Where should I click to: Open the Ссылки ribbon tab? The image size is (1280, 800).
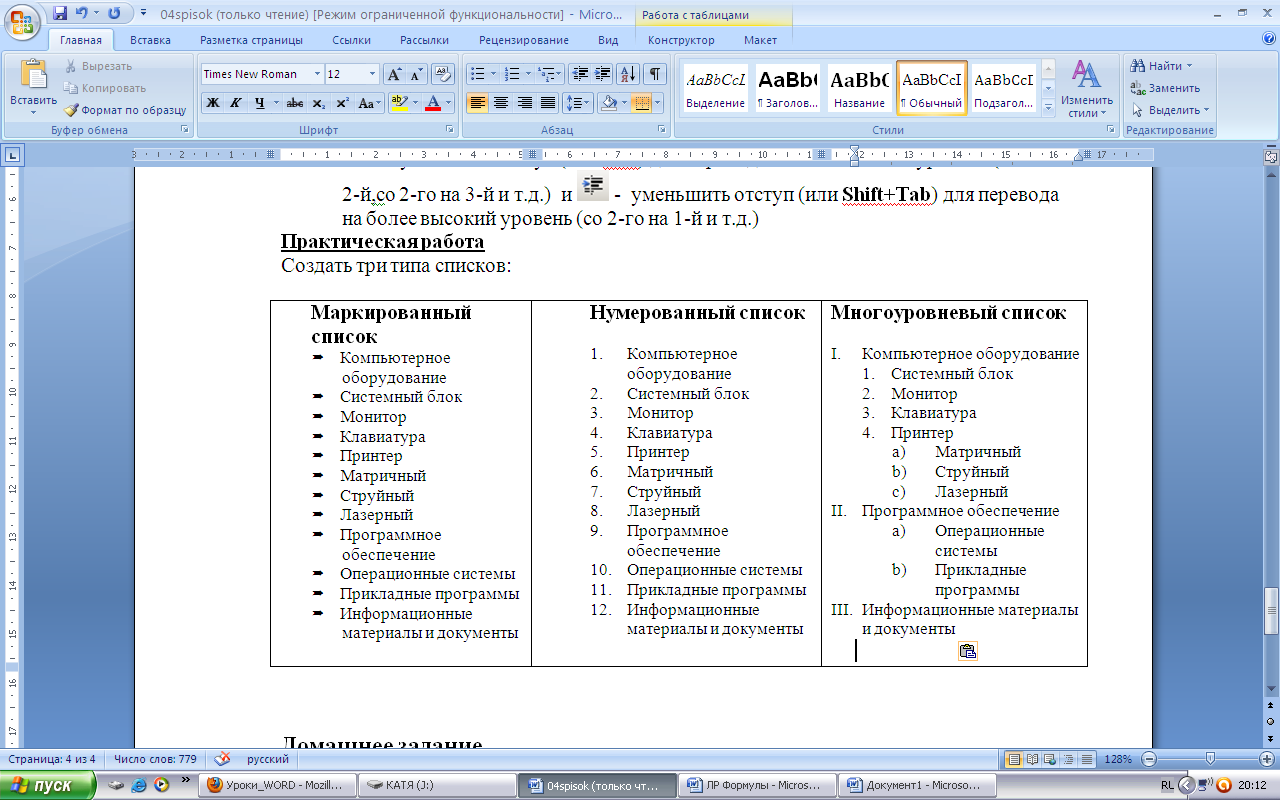click(x=352, y=40)
